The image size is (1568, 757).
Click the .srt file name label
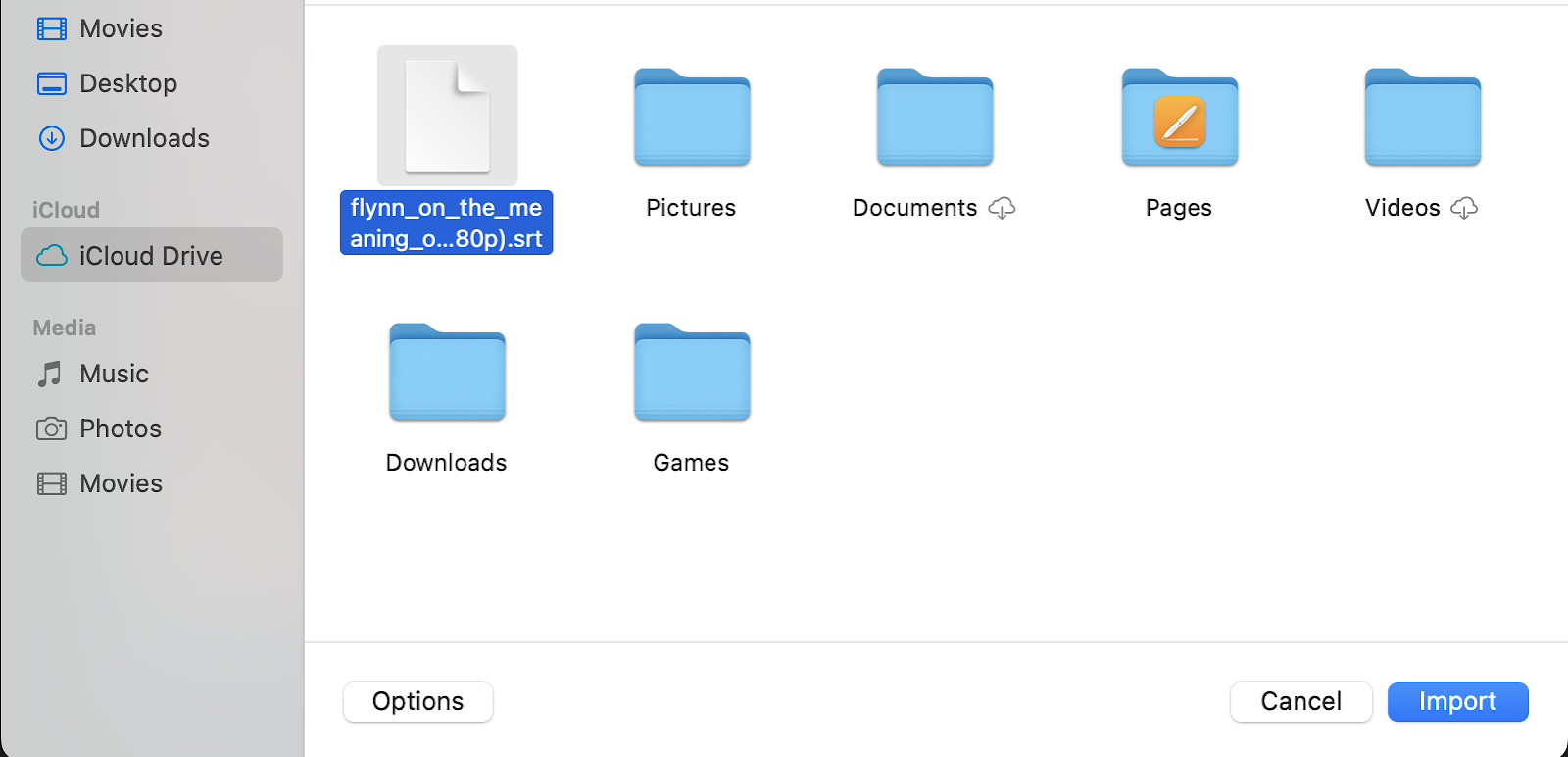(447, 223)
